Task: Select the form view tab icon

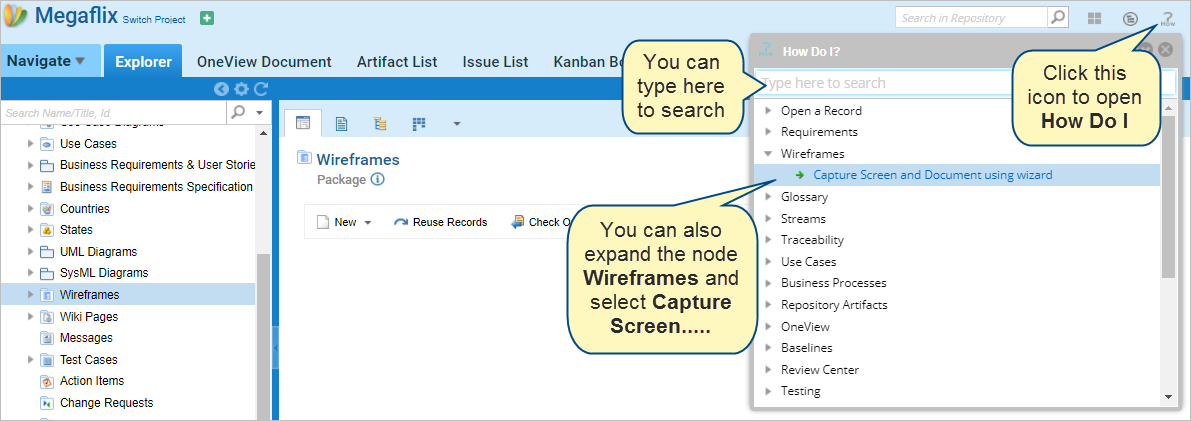Action: coord(302,123)
